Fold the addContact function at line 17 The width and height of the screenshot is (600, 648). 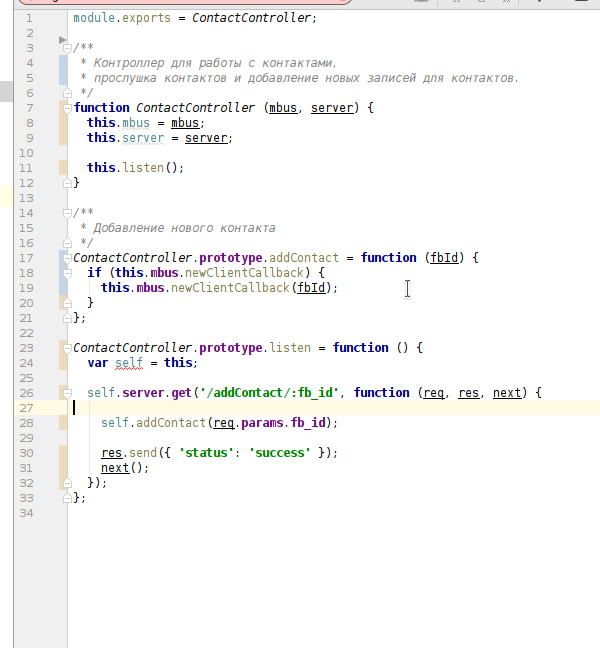click(x=67, y=258)
